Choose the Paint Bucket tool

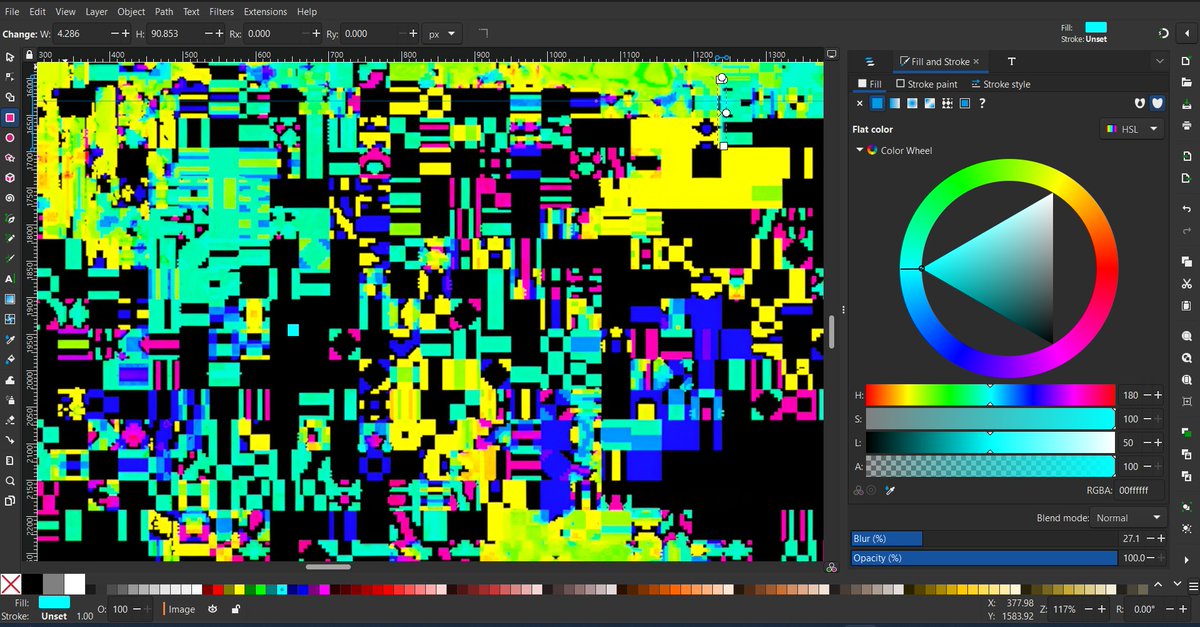[10, 359]
